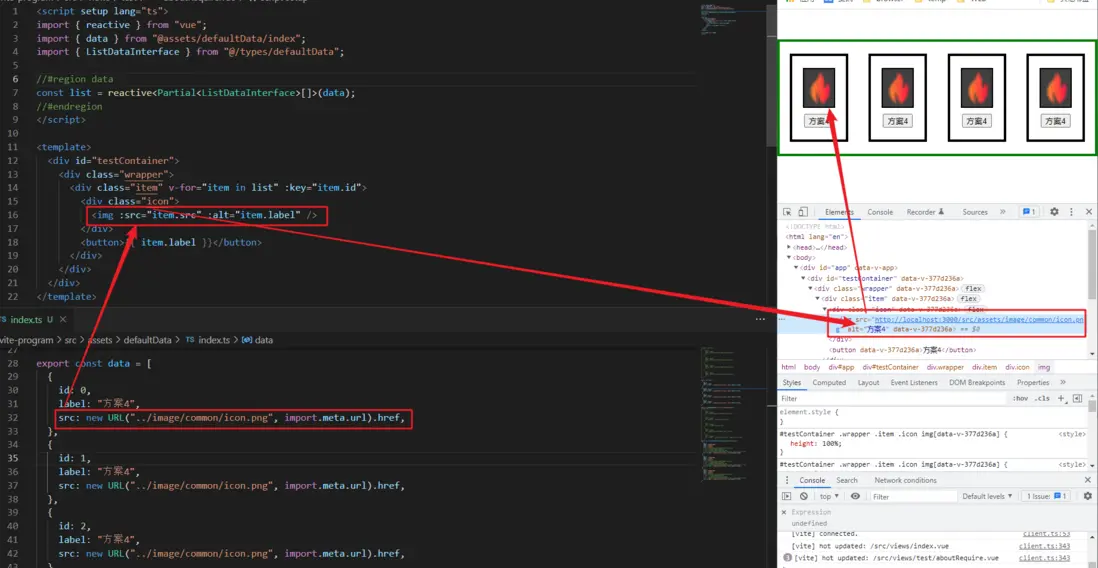Image resolution: width=1098 pixels, height=568 pixels.
Task: Open the Layout tab
Action: [868, 382]
